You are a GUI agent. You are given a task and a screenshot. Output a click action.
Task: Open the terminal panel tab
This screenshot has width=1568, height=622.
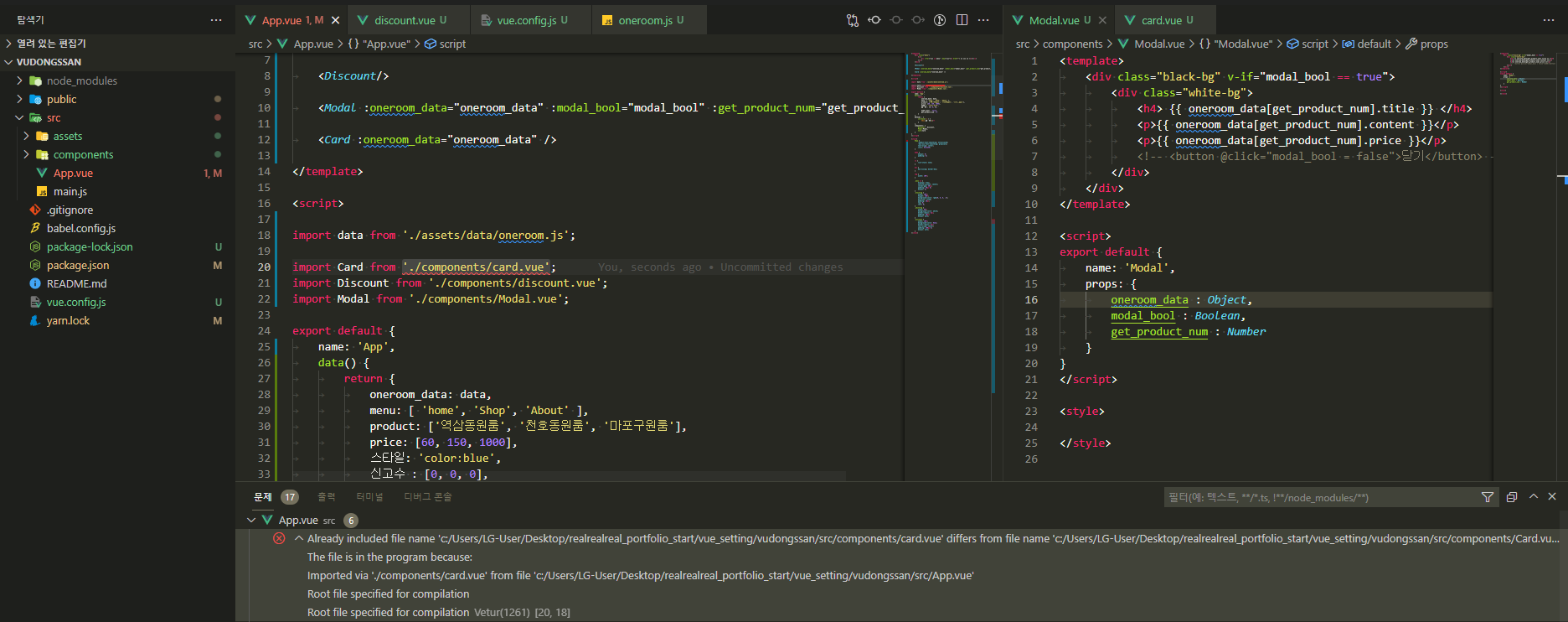click(369, 497)
